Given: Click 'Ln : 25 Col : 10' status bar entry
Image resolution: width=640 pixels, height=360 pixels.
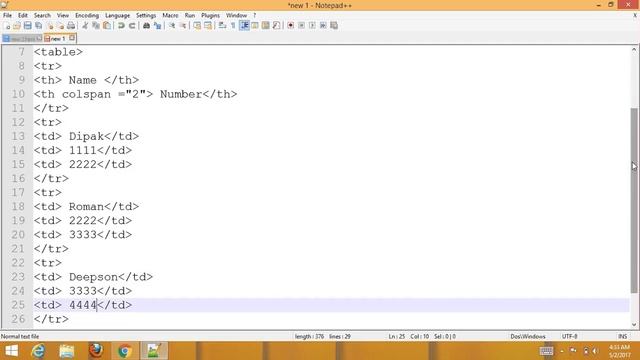Looking at the screenshot, I should (x=409, y=337).
